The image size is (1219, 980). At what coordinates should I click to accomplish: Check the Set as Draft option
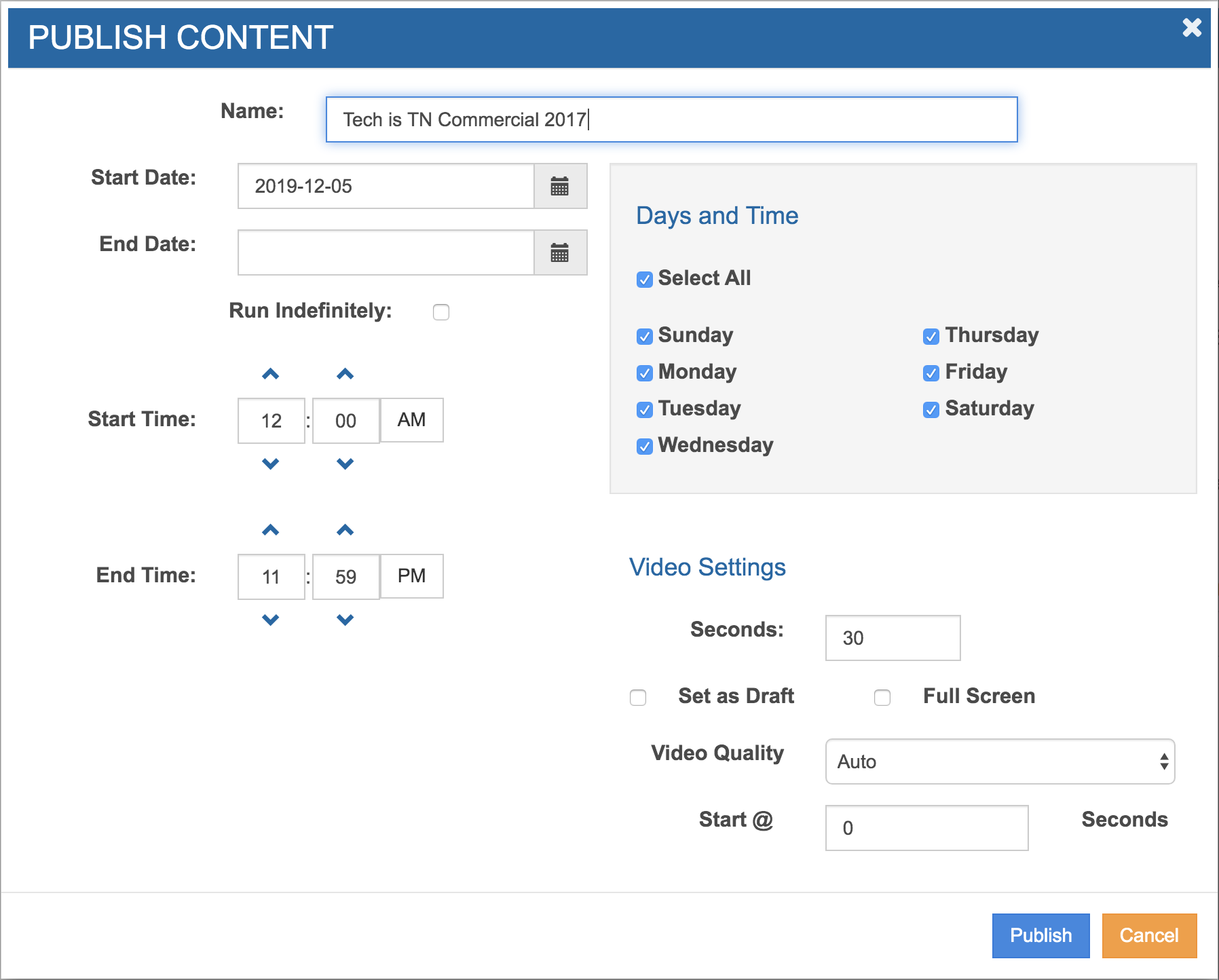638,698
